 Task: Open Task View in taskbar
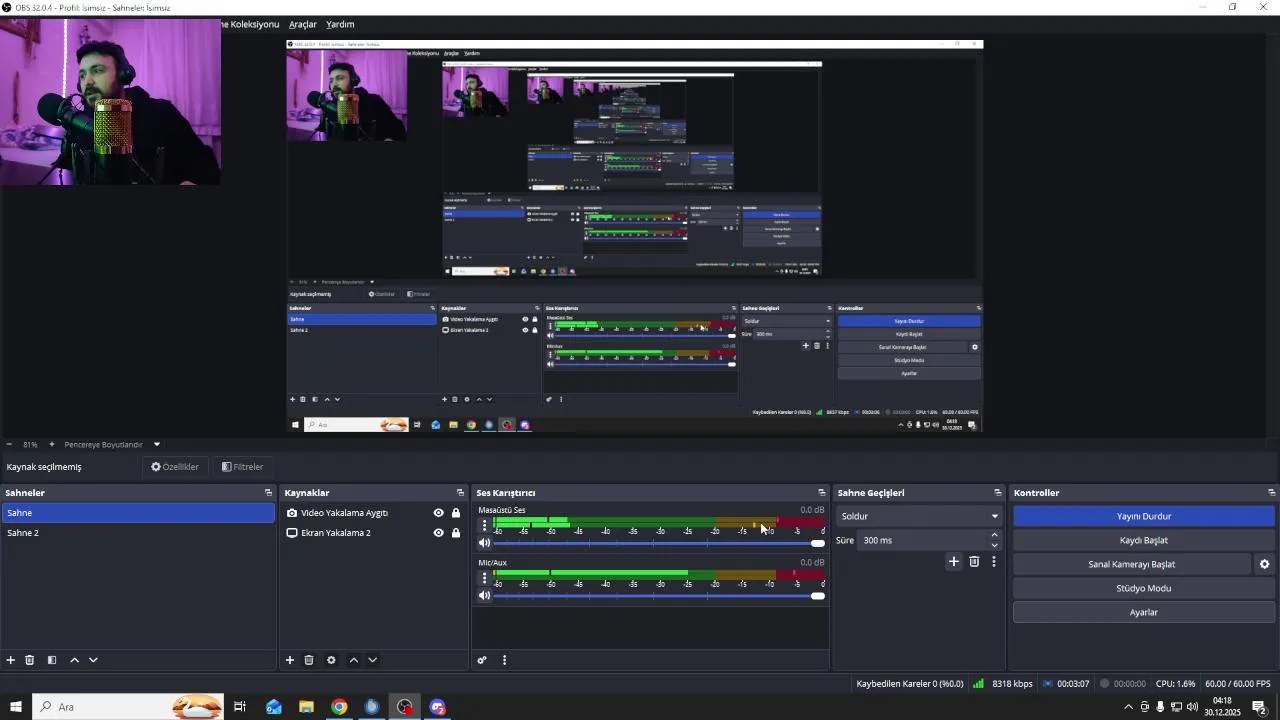240,707
